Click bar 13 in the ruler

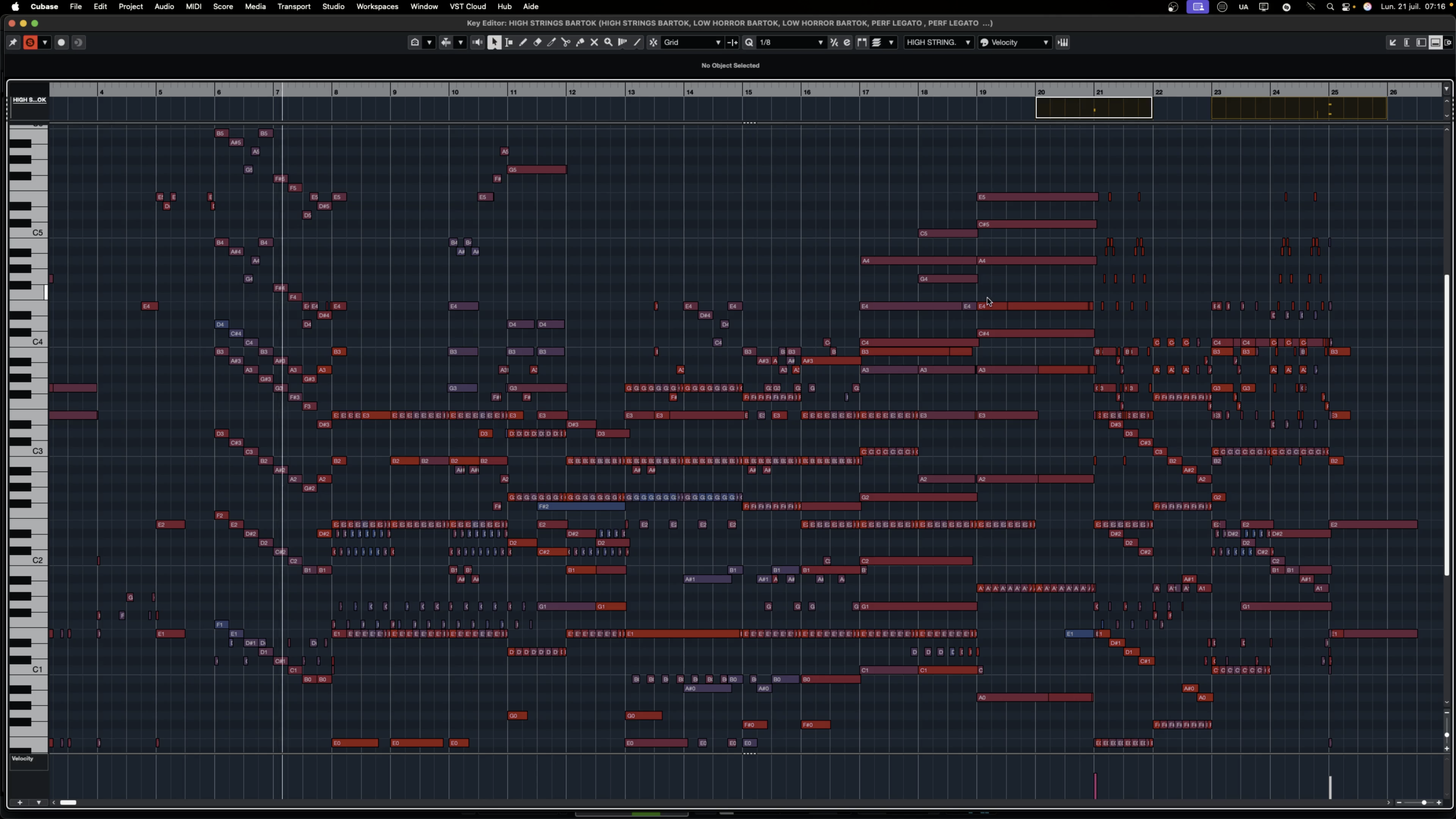[631, 92]
